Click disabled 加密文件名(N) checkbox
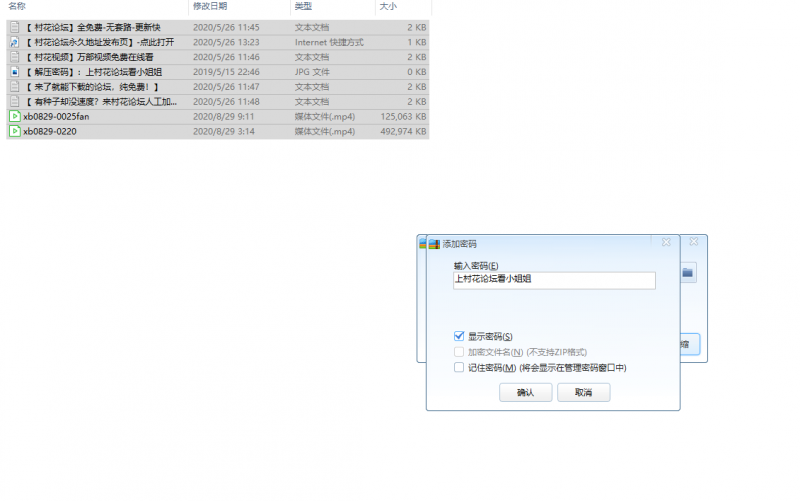The height and width of the screenshot is (501, 800). 459,352
